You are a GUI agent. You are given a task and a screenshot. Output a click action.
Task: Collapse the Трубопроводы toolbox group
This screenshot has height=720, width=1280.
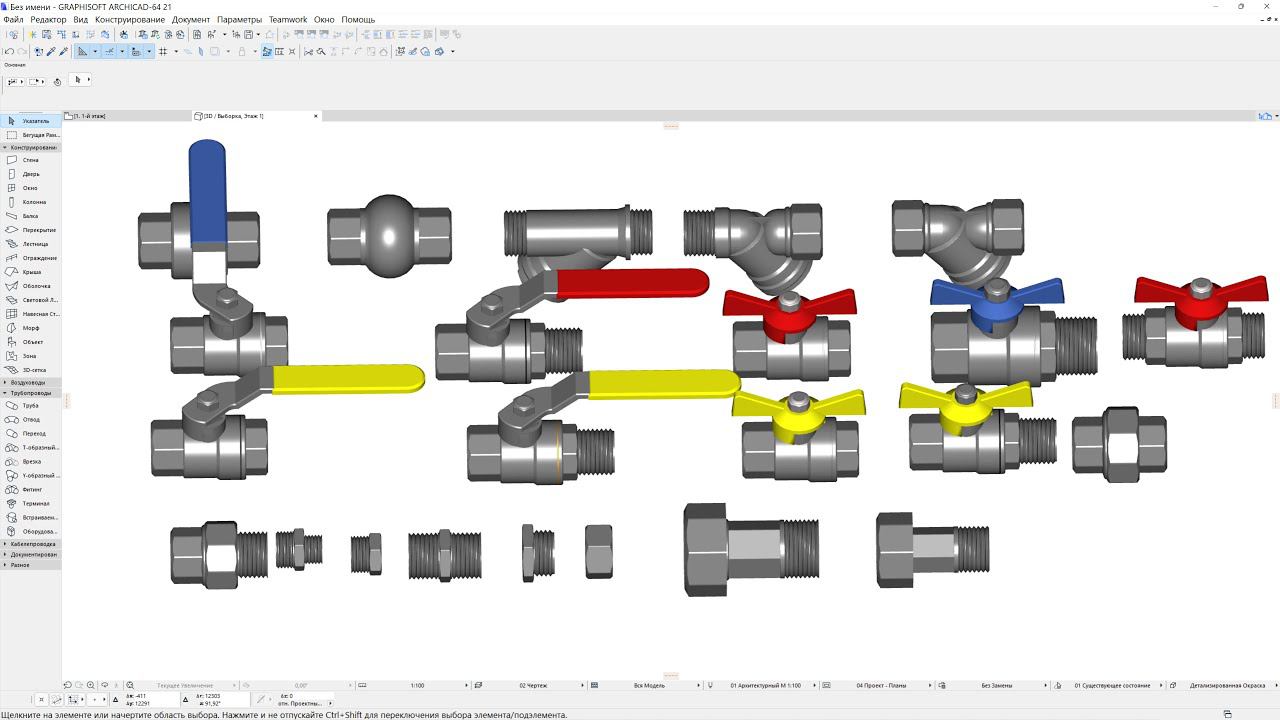[30, 393]
